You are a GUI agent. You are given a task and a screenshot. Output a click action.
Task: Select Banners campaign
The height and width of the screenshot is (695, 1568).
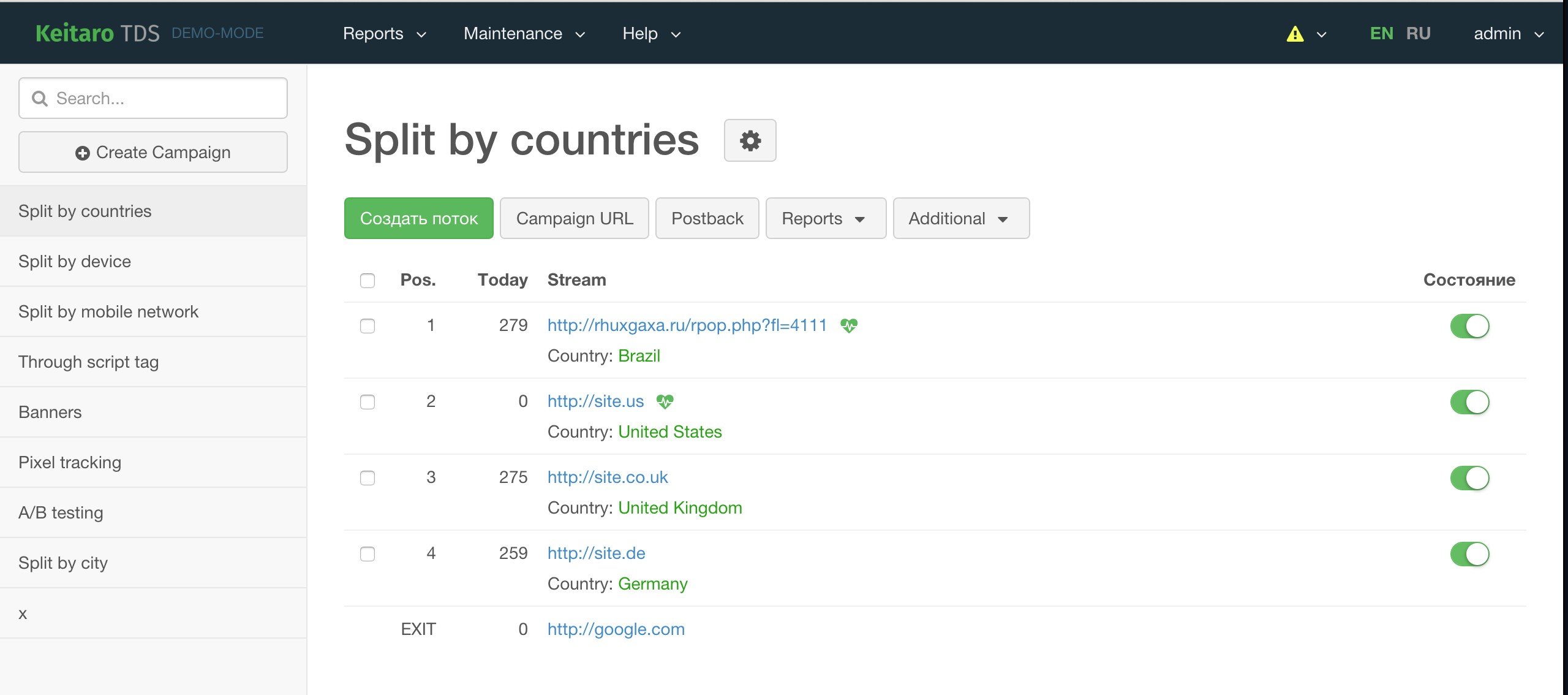[153, 412]
